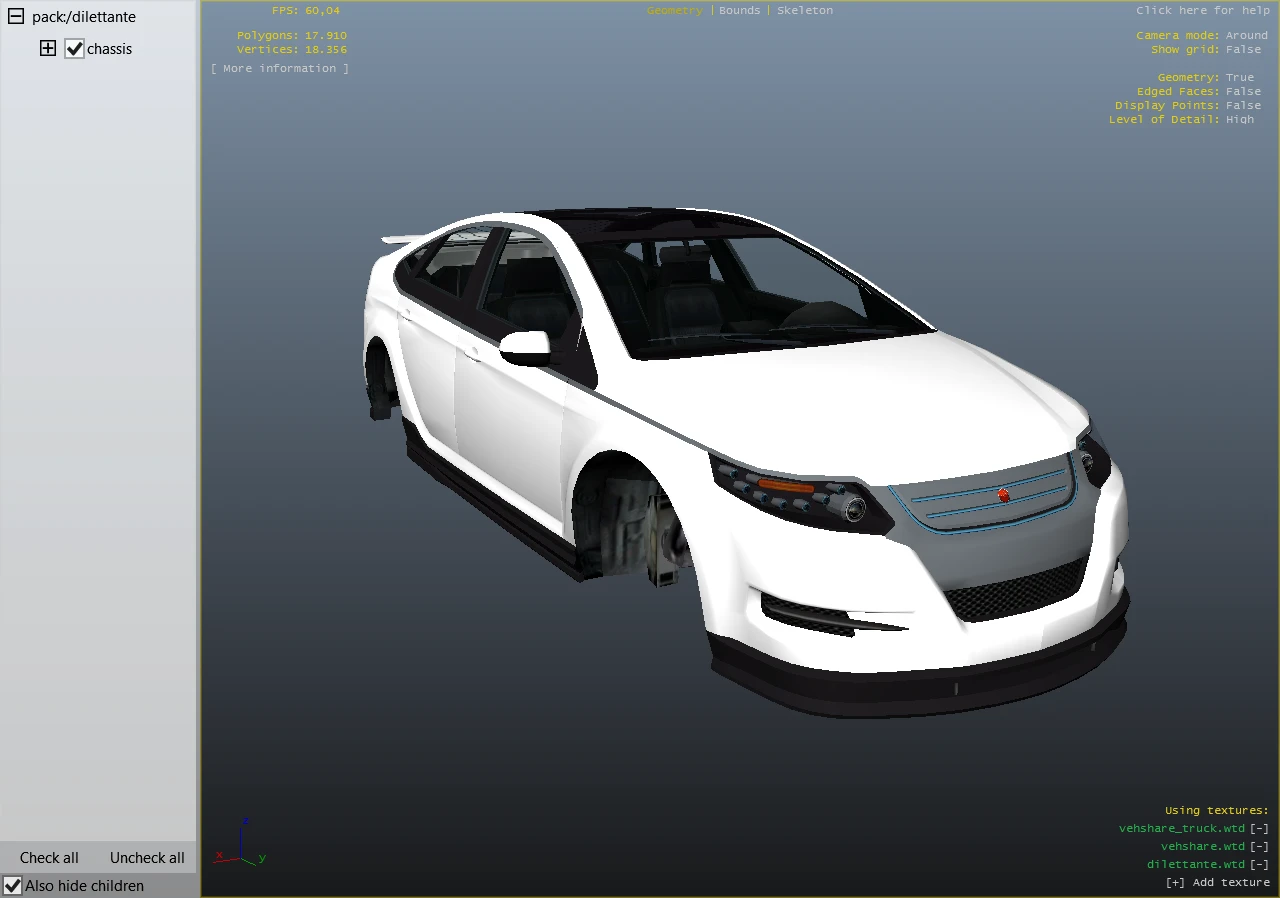Uncheck the chassis visibility checkbox
This screenshot has height=898, width=1280.
pyautogui.click(x=74, y=48)
